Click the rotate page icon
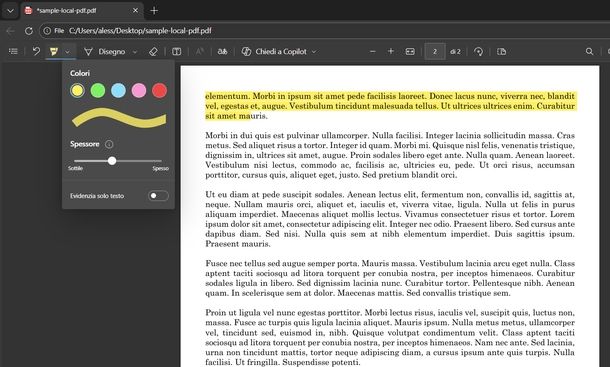This screenshot has height=367, width=610. click(479, 51)
